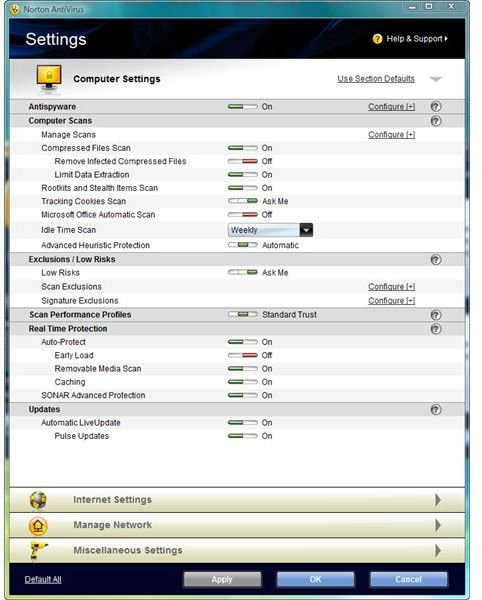This screenshot has height=600, width=482.
Task: Toggle Compressed Files Scan switch
Action: pos(243,148)
